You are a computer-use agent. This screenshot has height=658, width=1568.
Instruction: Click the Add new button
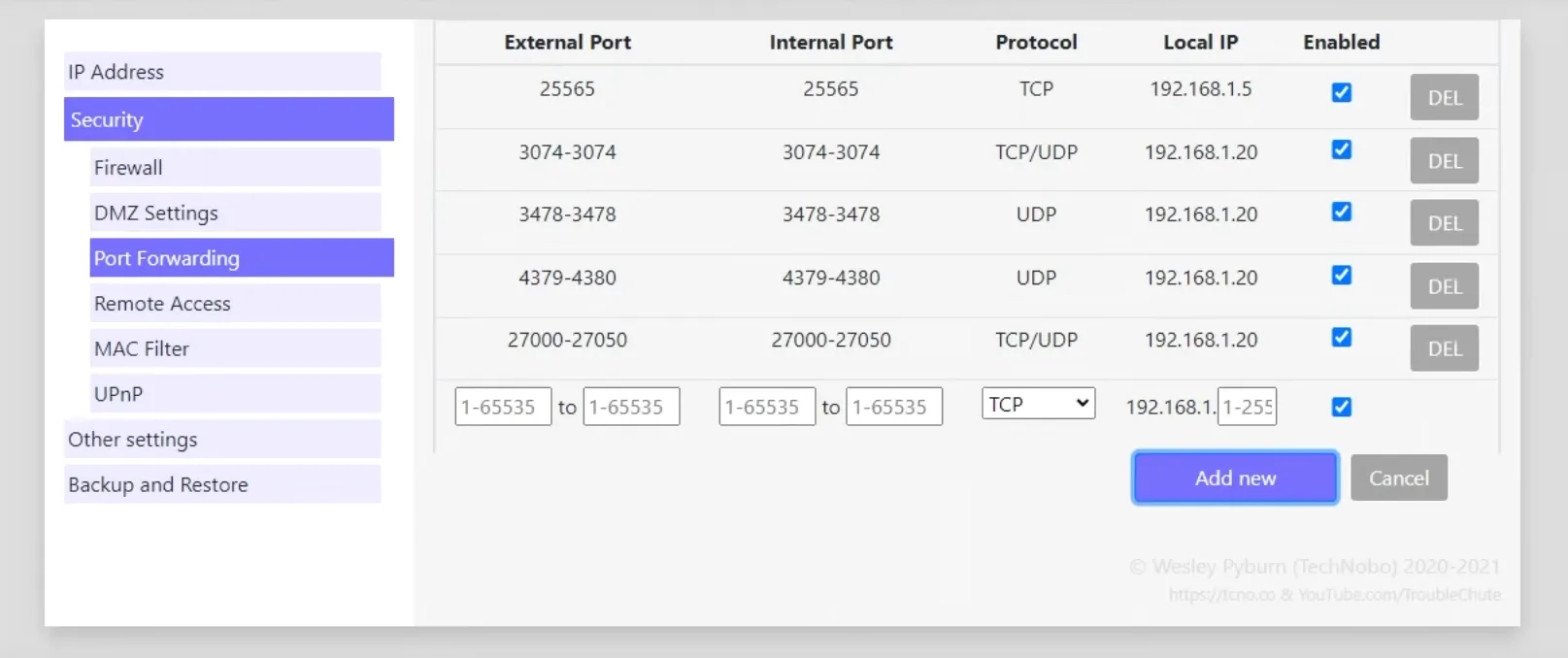click(x=1235, y=477)
